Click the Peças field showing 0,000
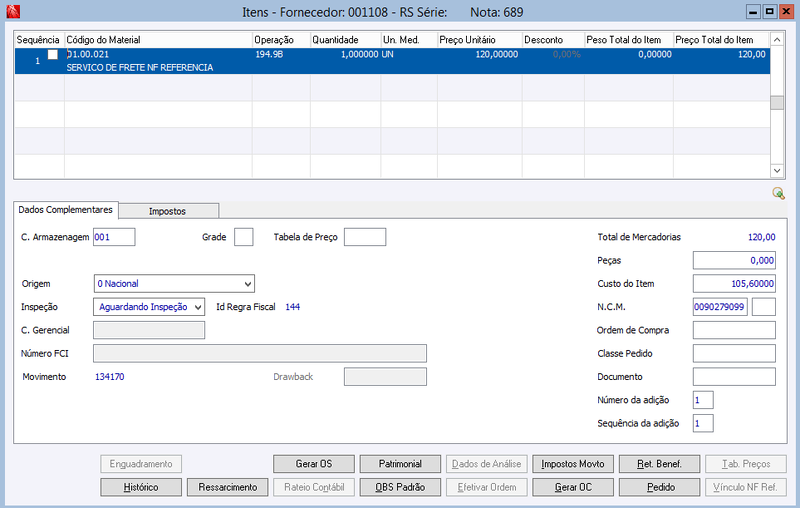This screenshot has height=508, width=800. click(x=734, y=261)
